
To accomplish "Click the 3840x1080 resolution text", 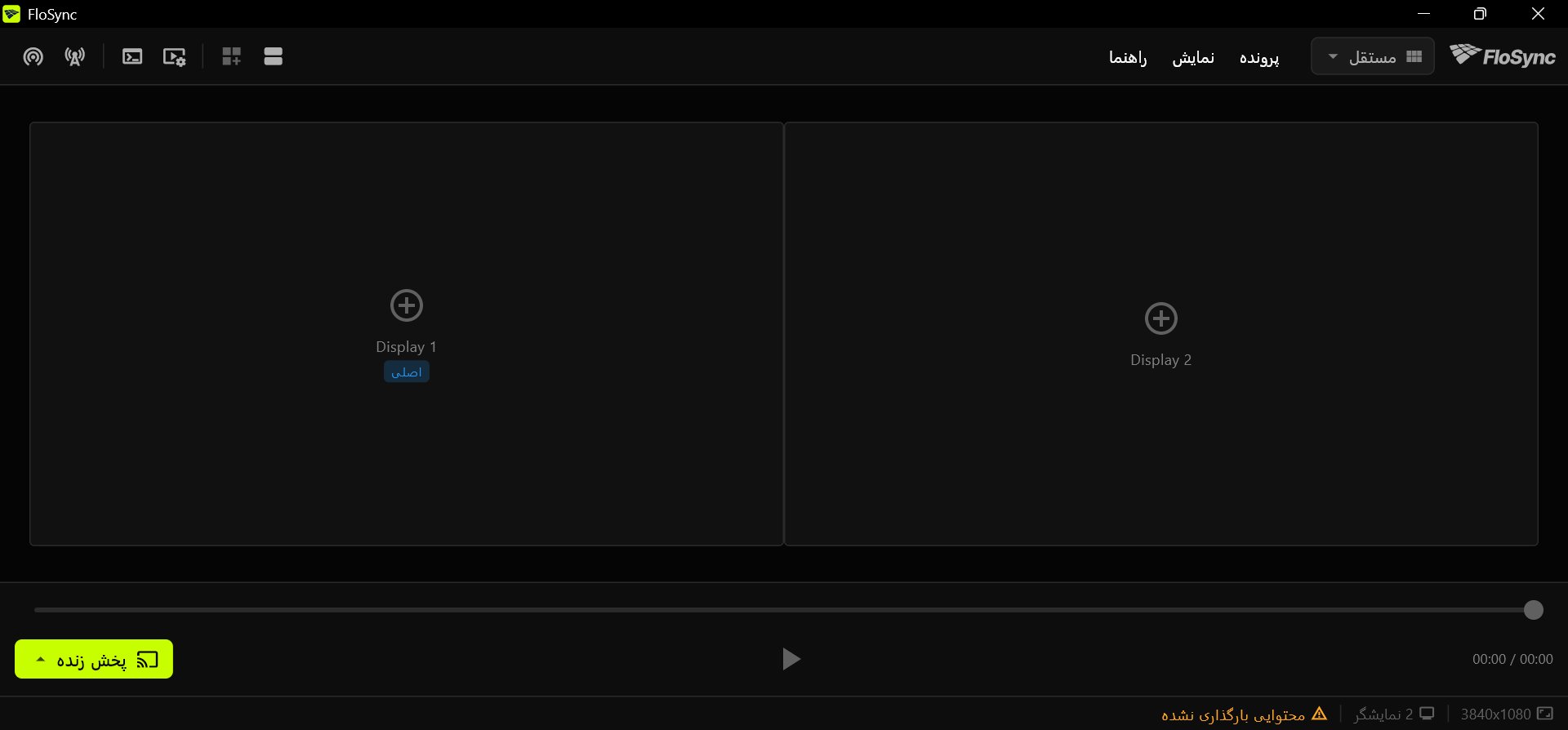I will [x=1495, y=714].
